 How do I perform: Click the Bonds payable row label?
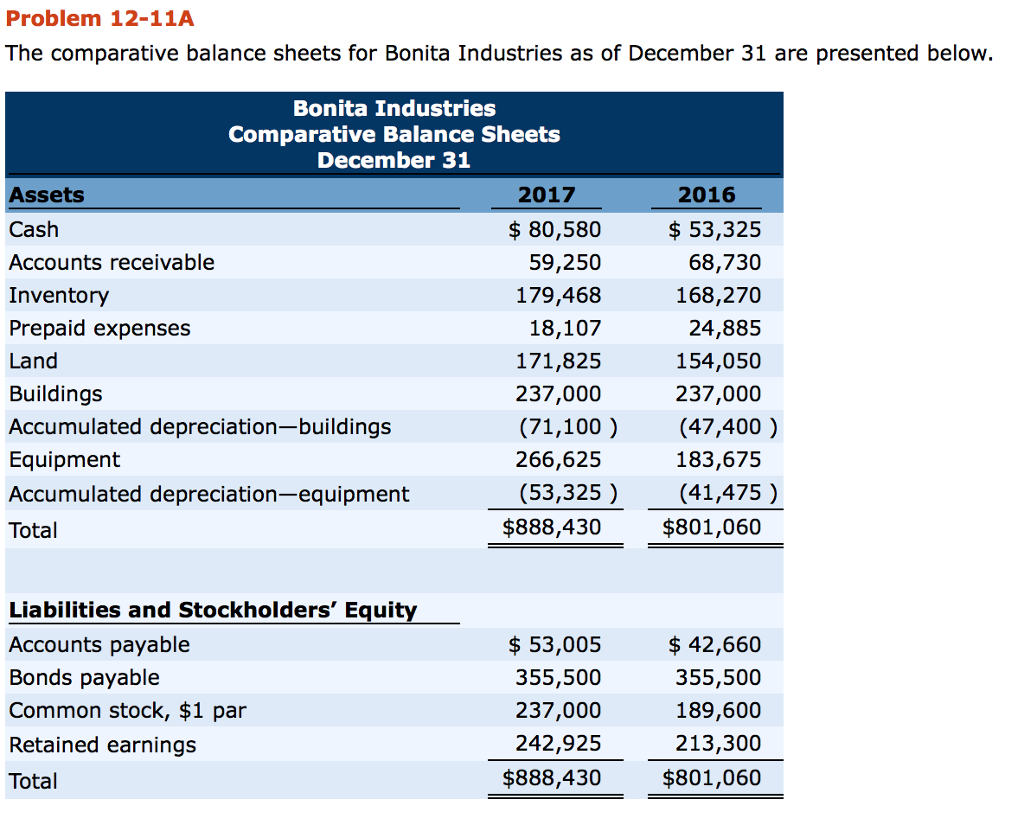pyautogui.click(x=84, y=678)
